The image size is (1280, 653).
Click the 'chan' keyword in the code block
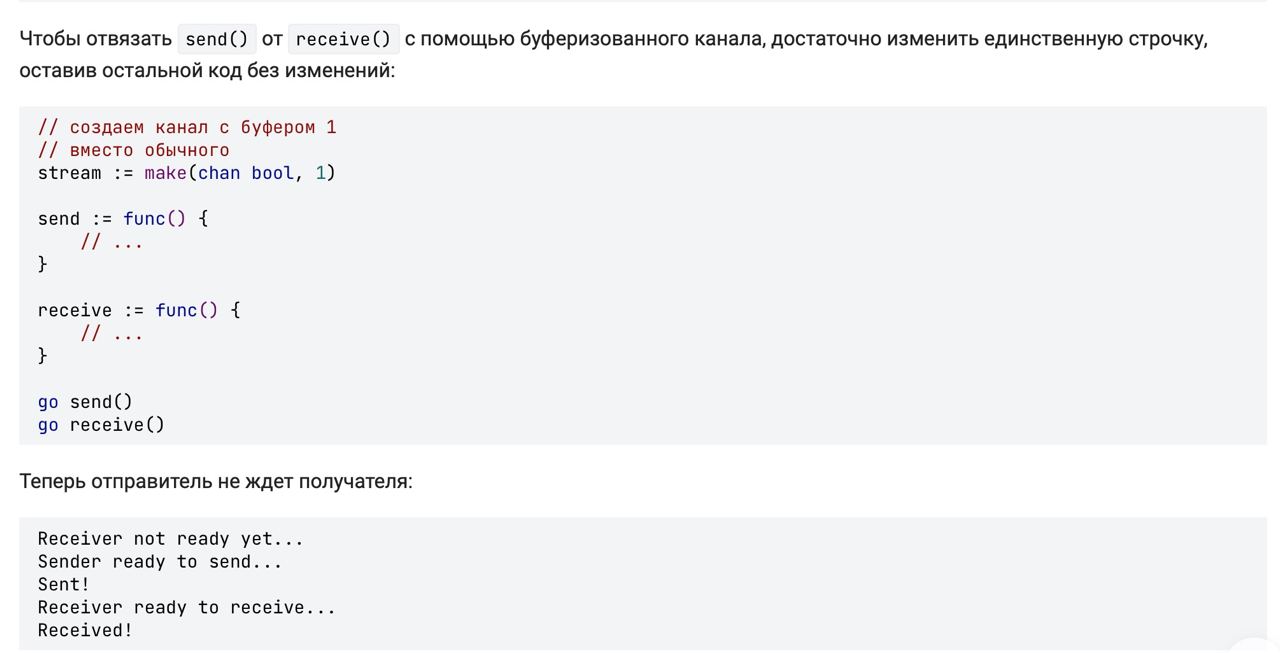coord(219,173)
